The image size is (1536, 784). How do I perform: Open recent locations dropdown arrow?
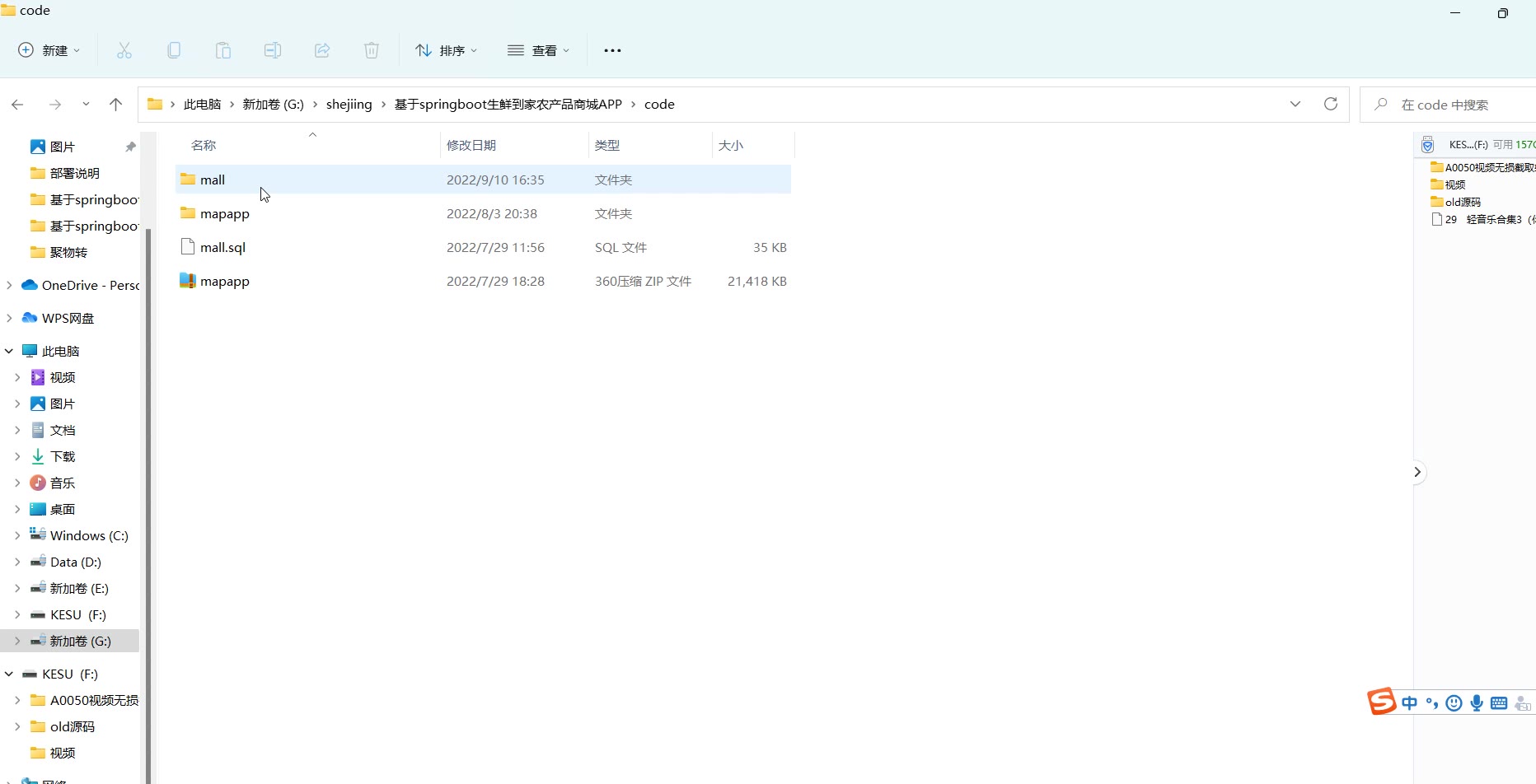[86, 105]
